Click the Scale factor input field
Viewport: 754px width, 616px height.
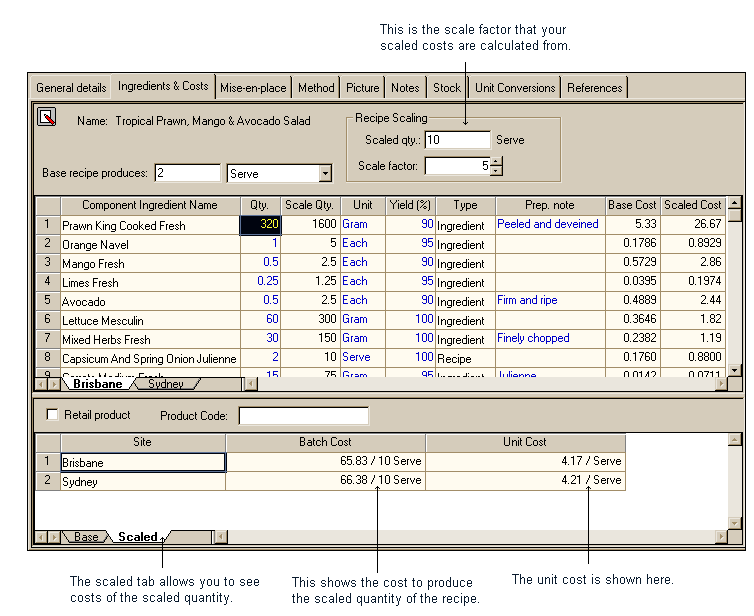coord(457,166)
